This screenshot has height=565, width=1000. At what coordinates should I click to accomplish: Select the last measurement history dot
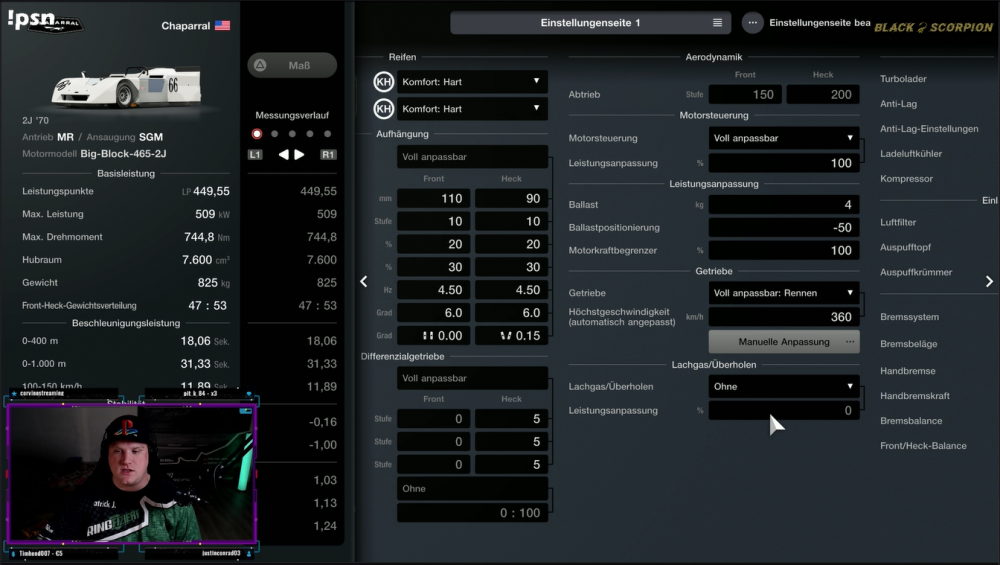pyautogui.click(x=327, y=133)
